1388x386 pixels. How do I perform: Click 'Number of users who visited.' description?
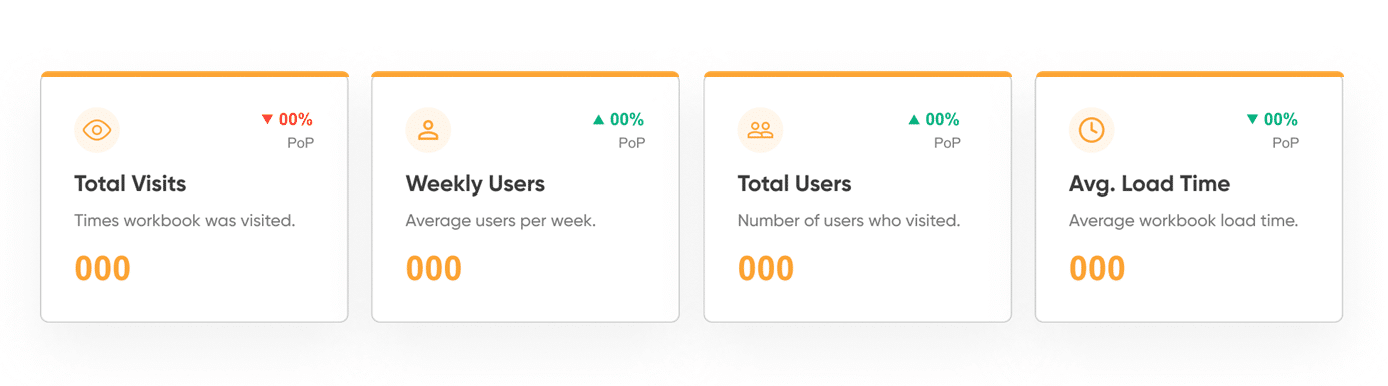(849, 220)
